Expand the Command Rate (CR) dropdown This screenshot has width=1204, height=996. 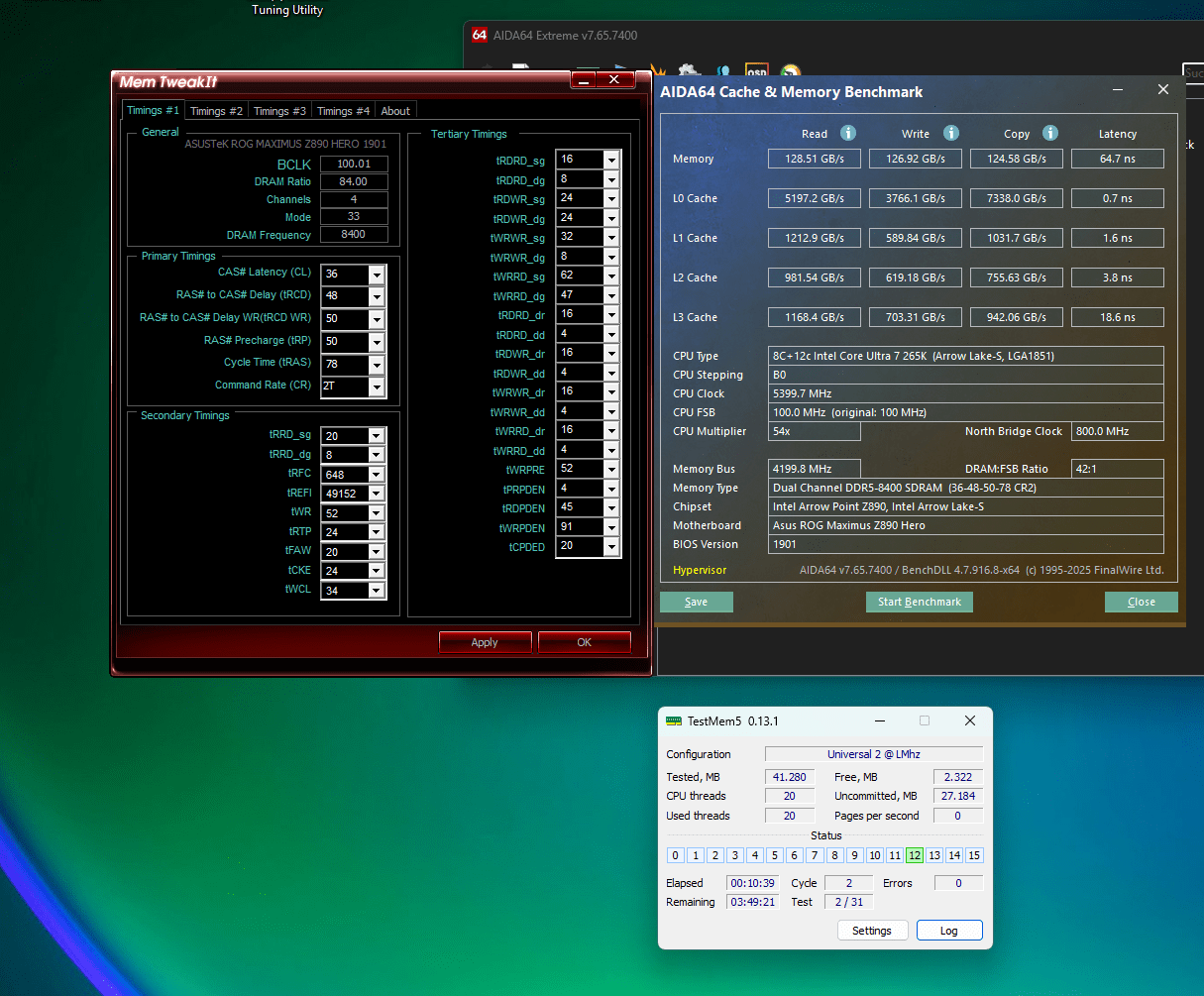[377, 387]
